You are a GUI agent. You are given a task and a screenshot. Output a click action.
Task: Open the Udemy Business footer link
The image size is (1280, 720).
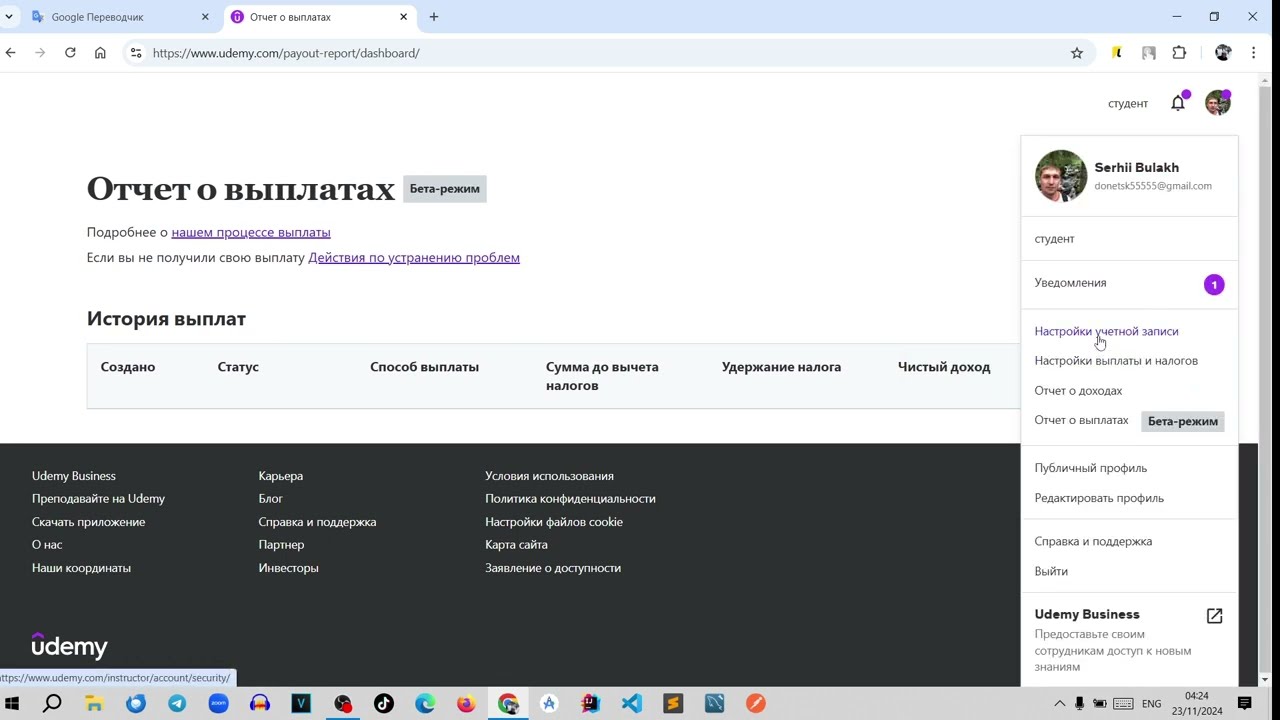[x=74, y=476]
